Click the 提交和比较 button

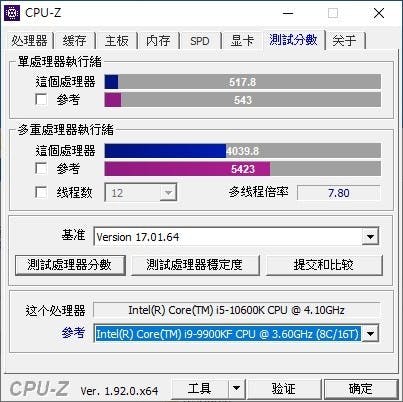pyautogui.click(x=324, y=265)
